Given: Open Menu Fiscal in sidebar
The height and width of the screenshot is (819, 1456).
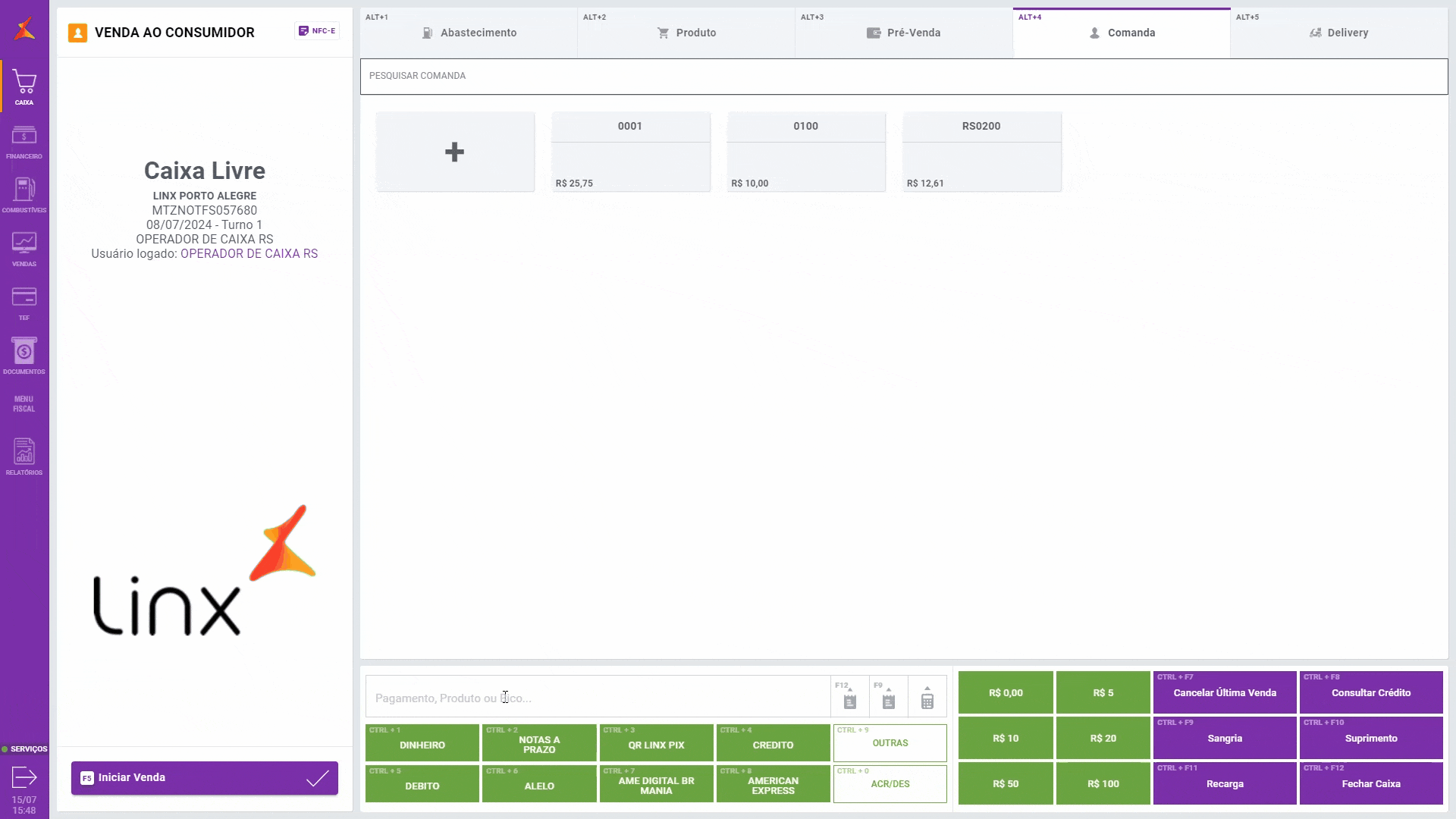Looking at the screenshot, I should coord(24,403).
